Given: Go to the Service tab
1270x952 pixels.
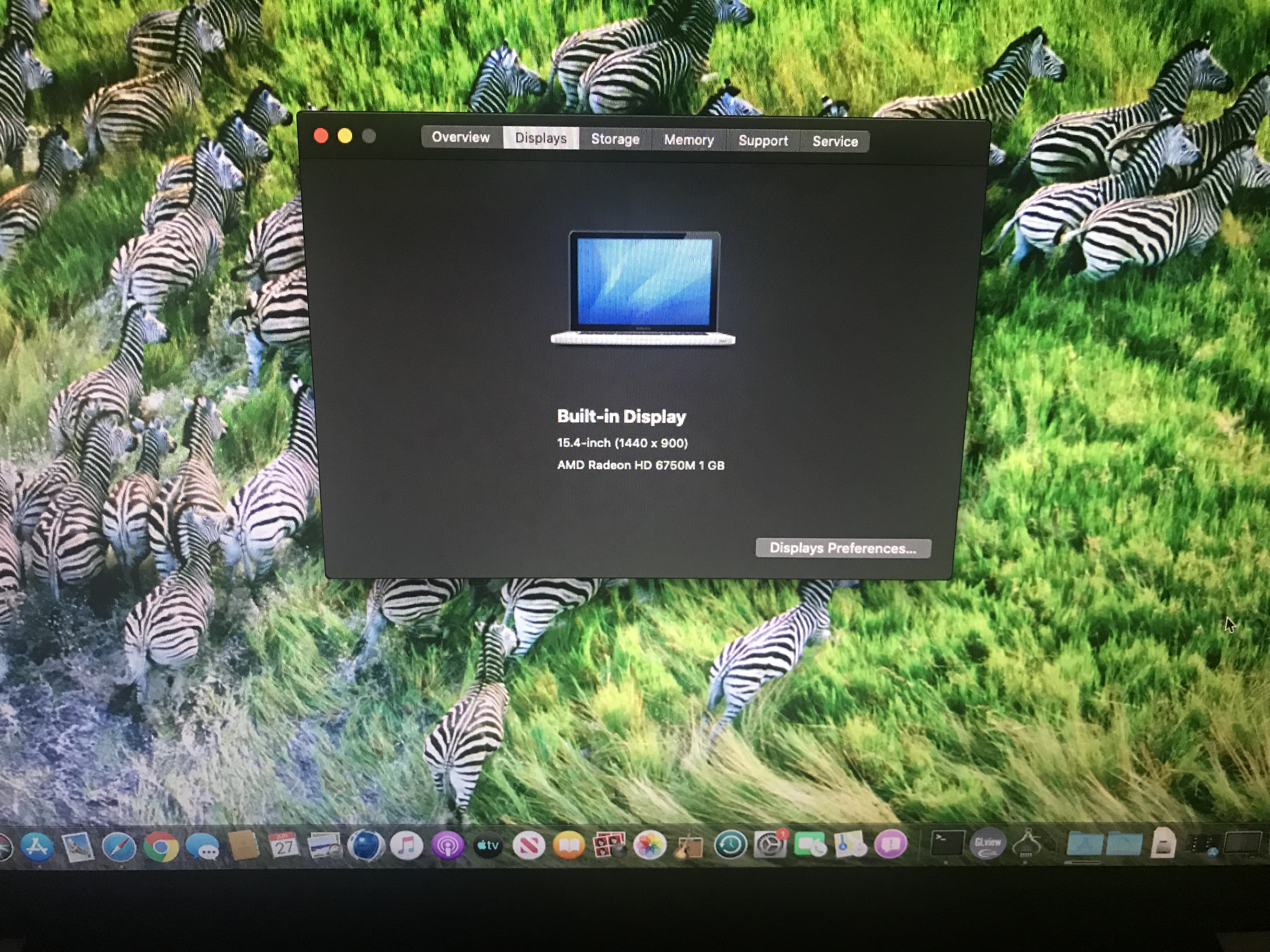Looking at the screenshot, I should [x=835, y=141].
